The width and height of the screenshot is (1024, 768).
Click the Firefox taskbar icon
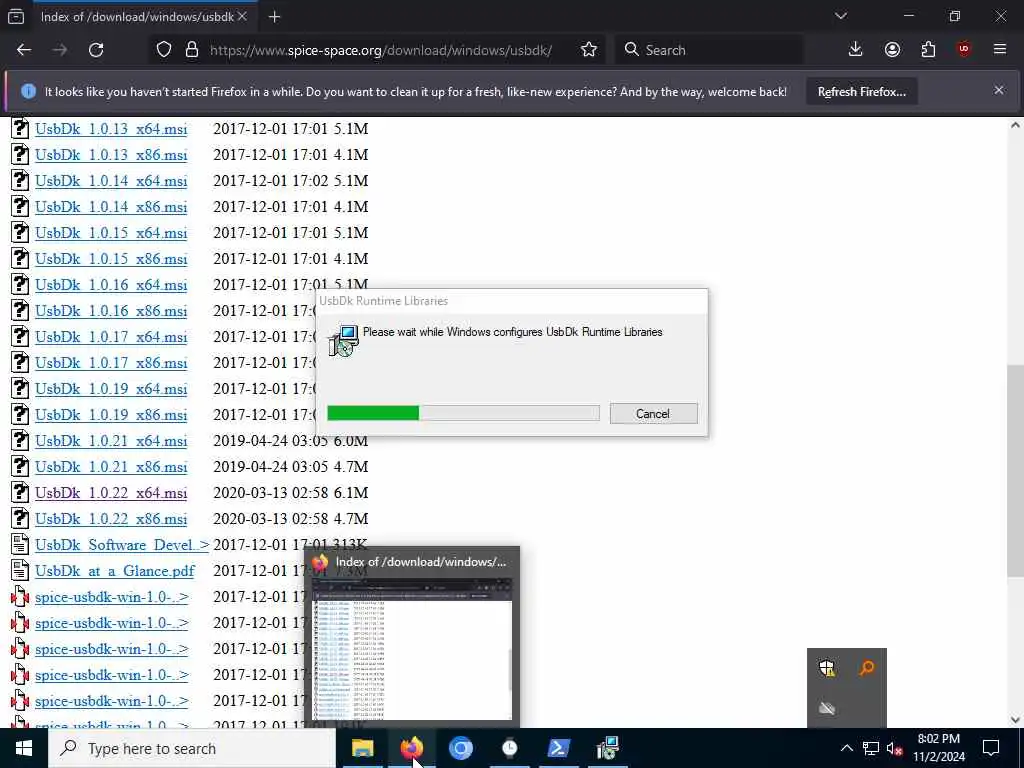(x=411, y=748)
